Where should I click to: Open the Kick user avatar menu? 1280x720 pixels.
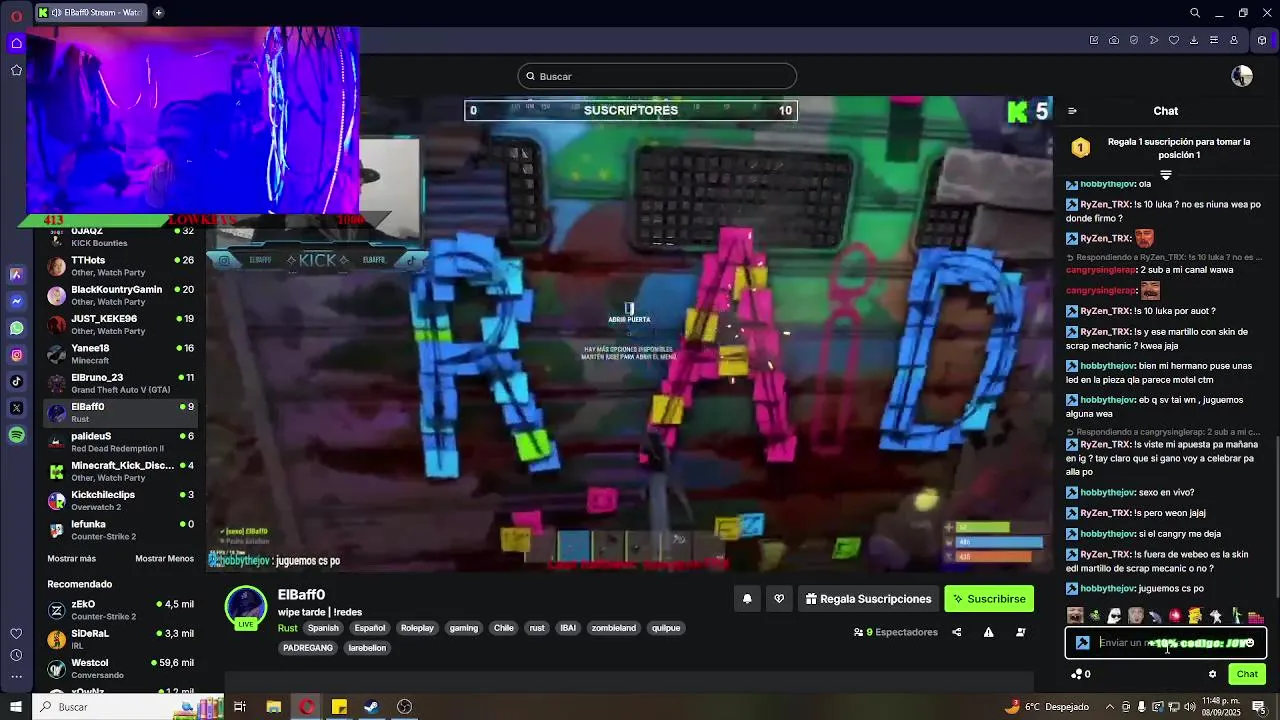pos(1242,76)
